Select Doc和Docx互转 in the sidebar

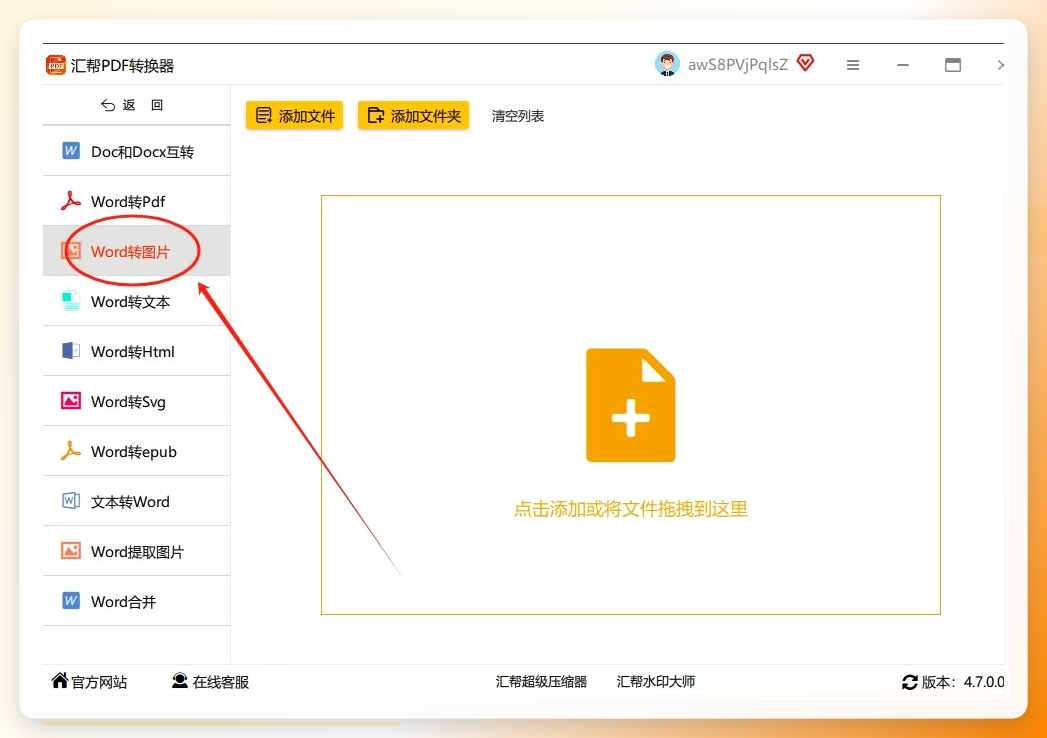coord(136,151)
